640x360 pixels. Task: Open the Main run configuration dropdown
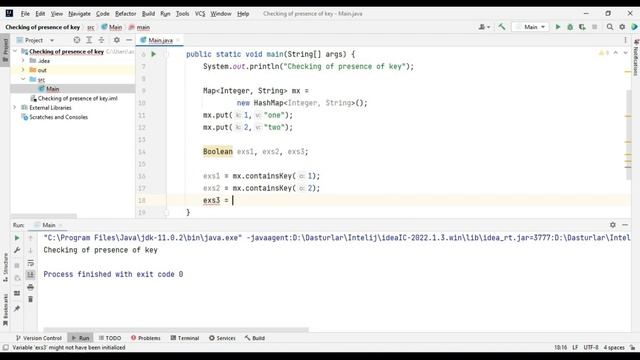coord(531,27)
